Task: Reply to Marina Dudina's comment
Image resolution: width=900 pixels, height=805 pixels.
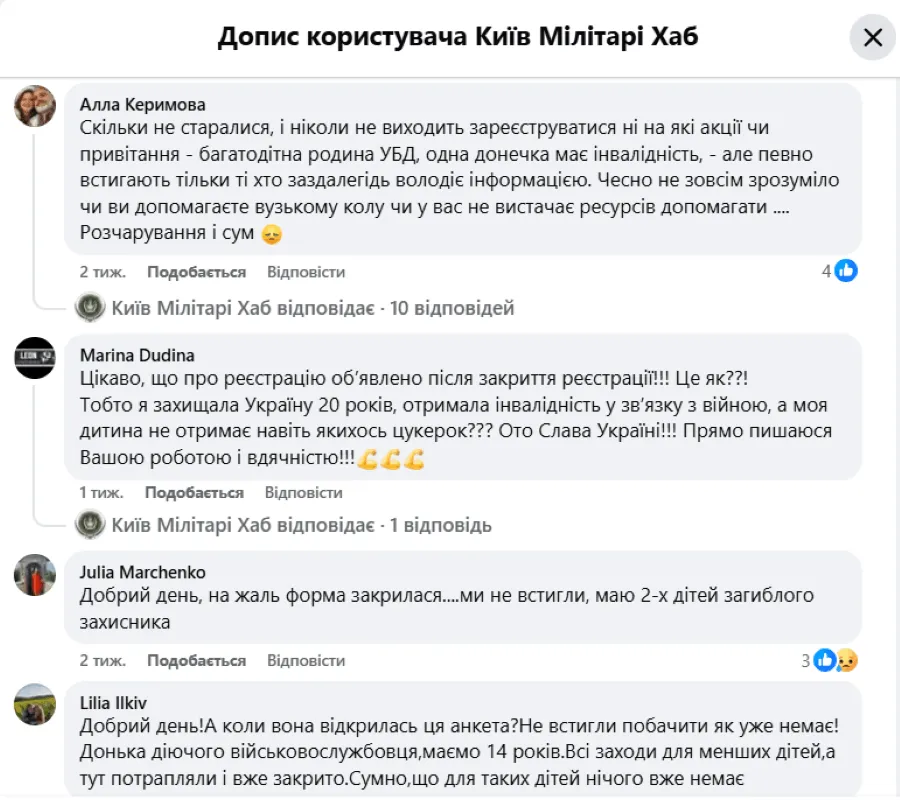Action: click(305, 492)
